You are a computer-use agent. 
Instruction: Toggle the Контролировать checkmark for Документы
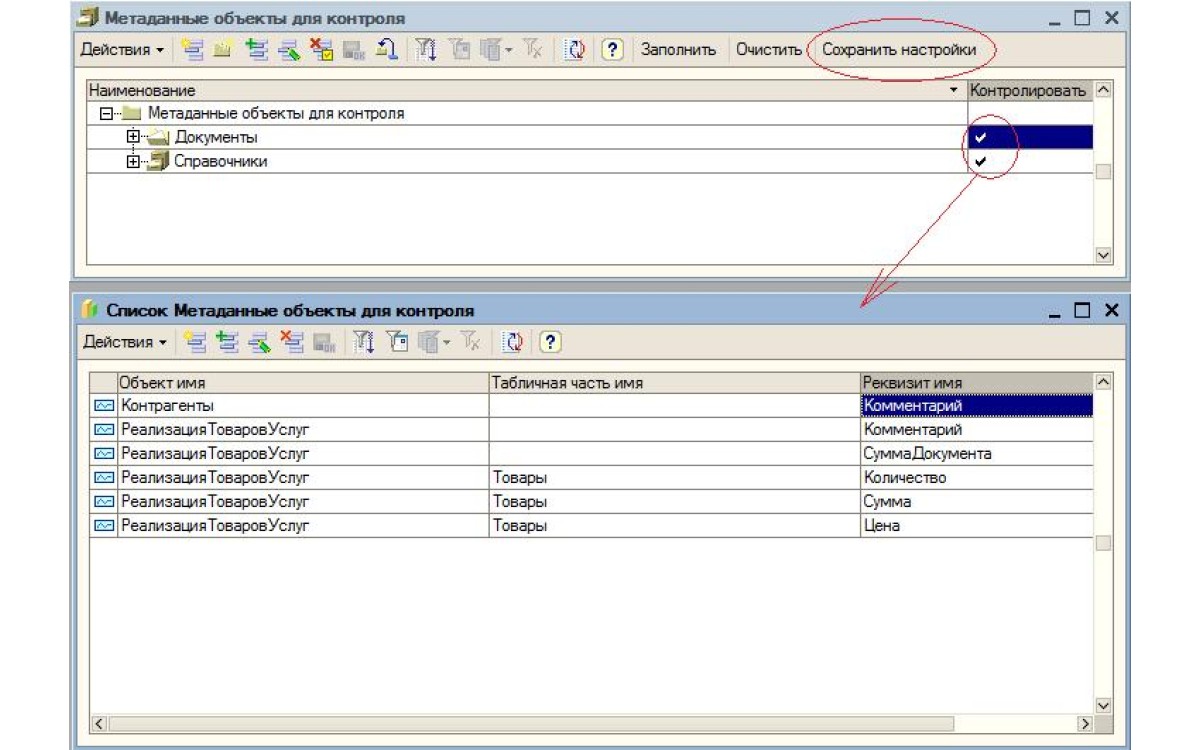[980, 138]
